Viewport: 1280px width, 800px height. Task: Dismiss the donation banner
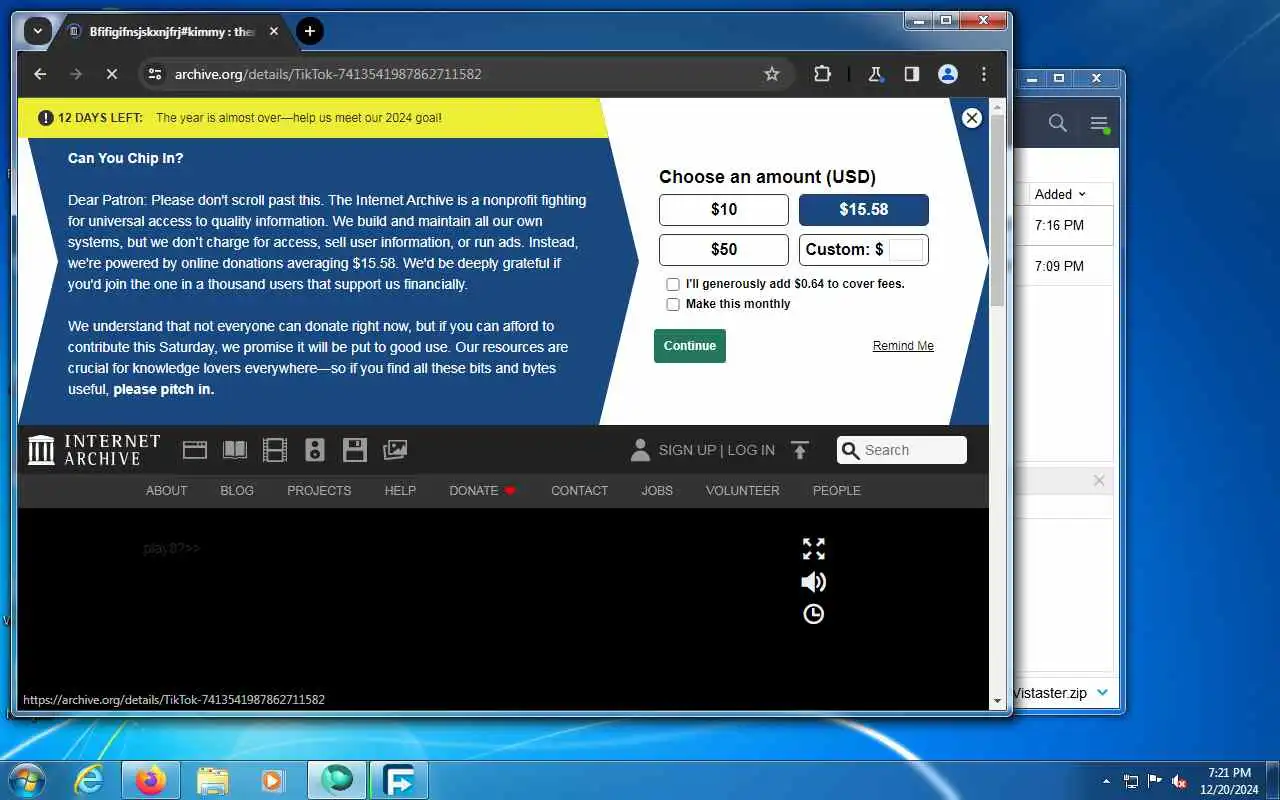coord(971,118)
